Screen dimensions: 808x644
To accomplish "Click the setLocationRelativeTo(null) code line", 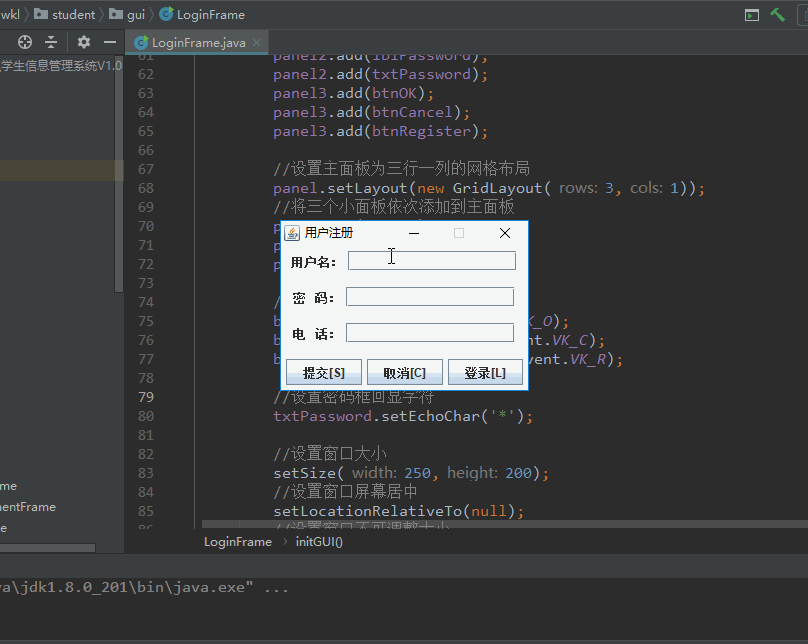I will (x=398, y=511).
